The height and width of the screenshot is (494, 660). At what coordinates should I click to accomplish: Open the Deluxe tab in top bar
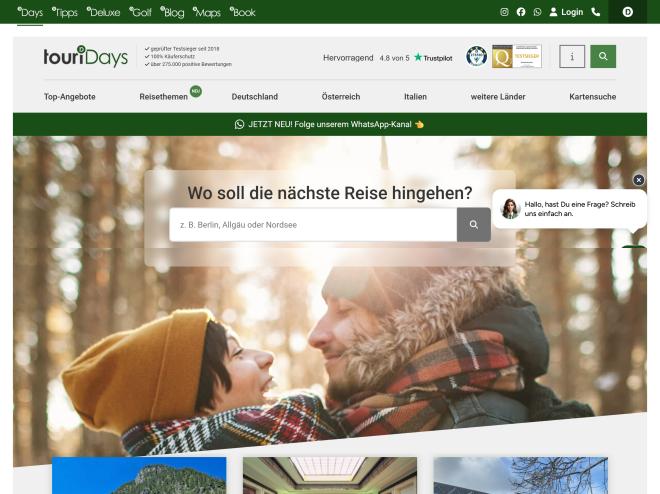coord(104,13)
